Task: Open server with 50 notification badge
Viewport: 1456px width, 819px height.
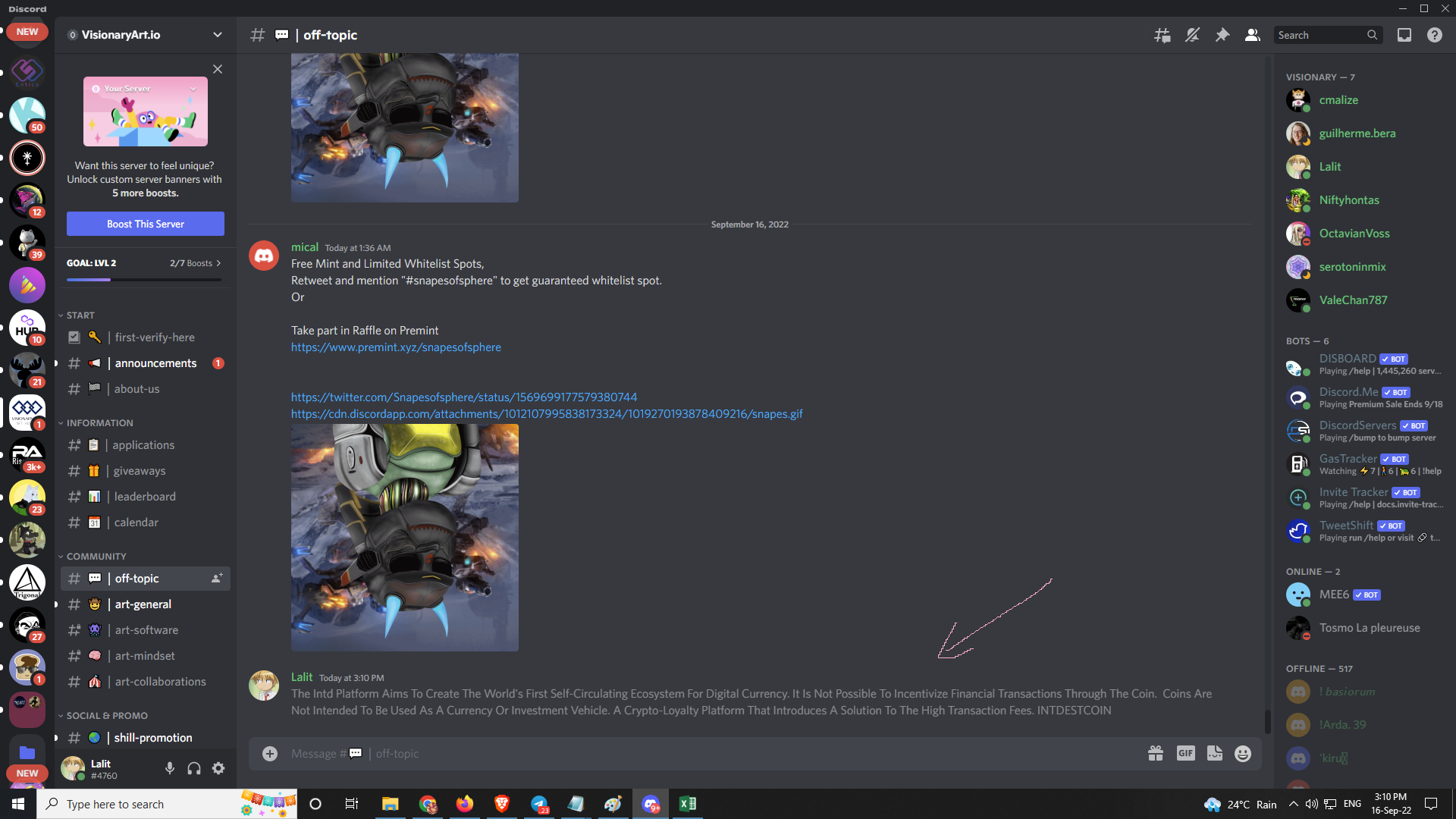Action: [27, 115]
